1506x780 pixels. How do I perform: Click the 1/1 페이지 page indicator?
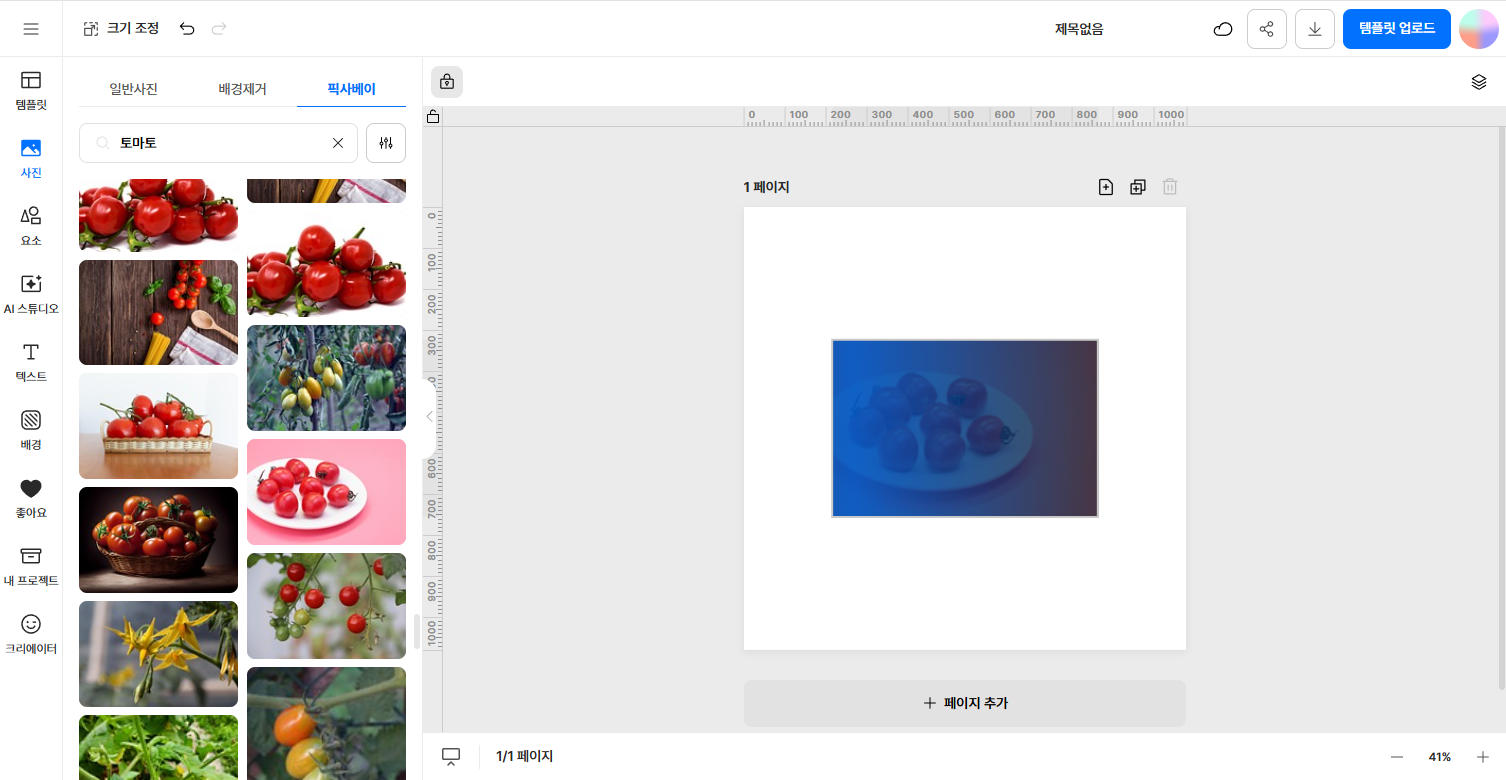(x=524, y=757)
